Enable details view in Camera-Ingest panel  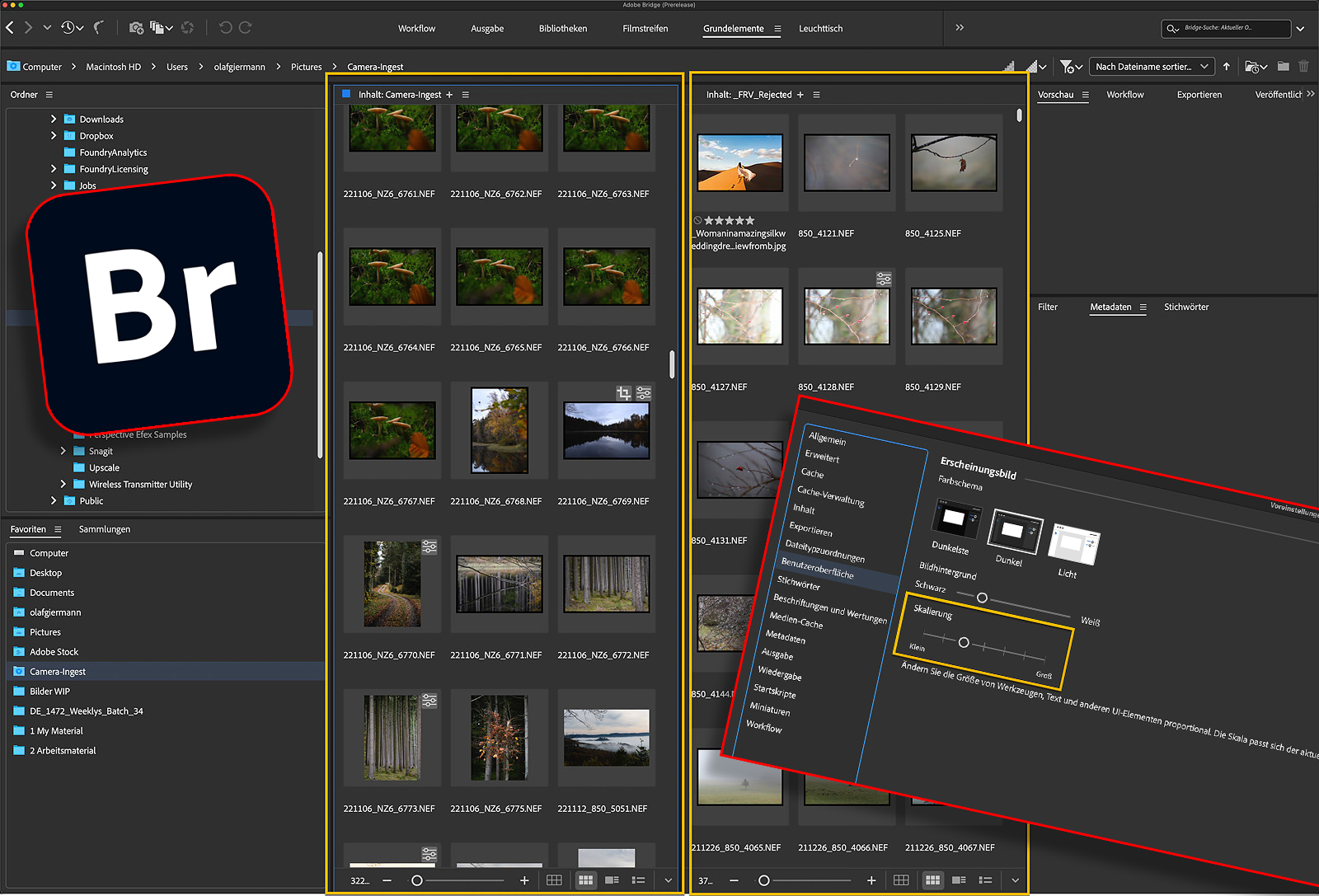pyautogui.click(x=612, y=880)
